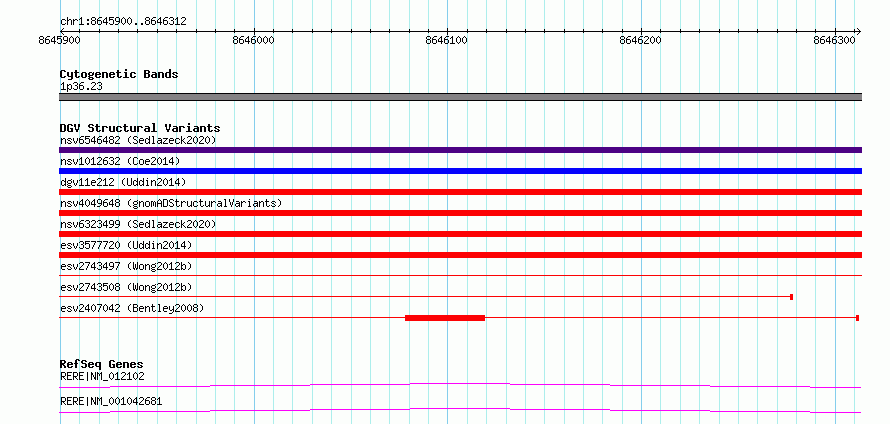
Task: Click the 1p36.23 band label
Action: (81, 87)
